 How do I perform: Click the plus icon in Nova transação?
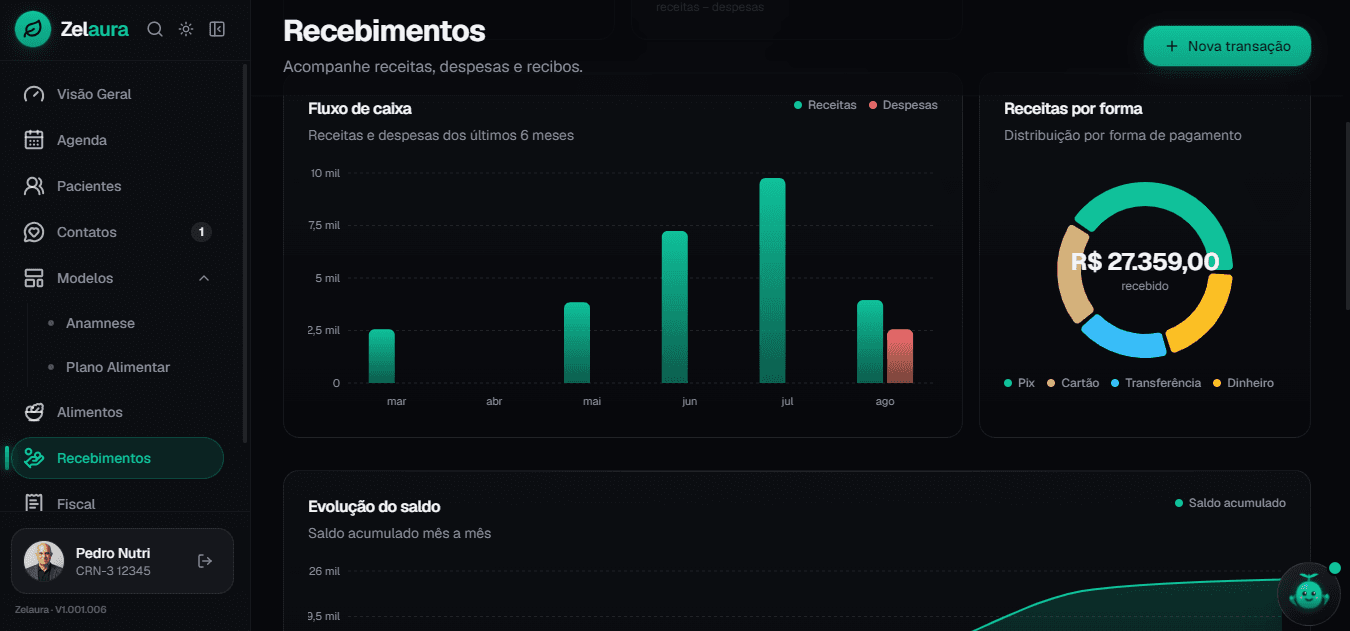1172,46
